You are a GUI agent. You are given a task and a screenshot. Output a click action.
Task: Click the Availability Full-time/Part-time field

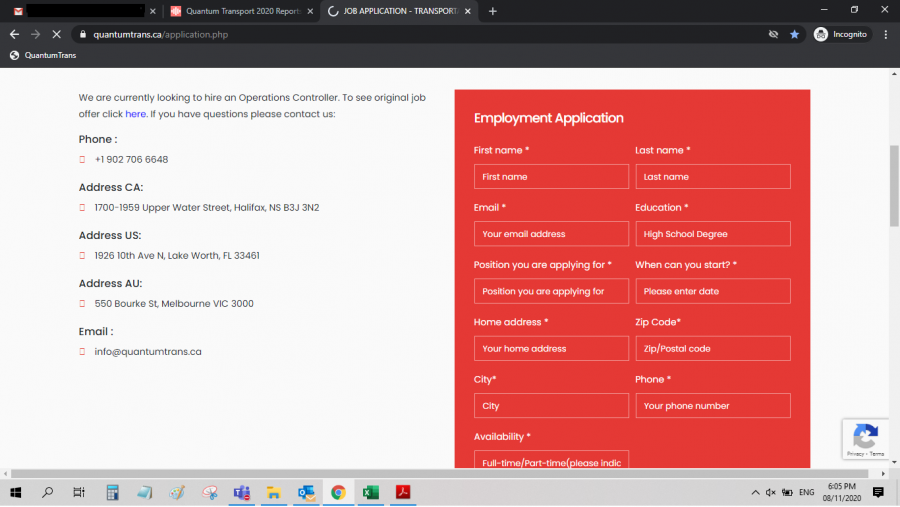click(551, 460)
